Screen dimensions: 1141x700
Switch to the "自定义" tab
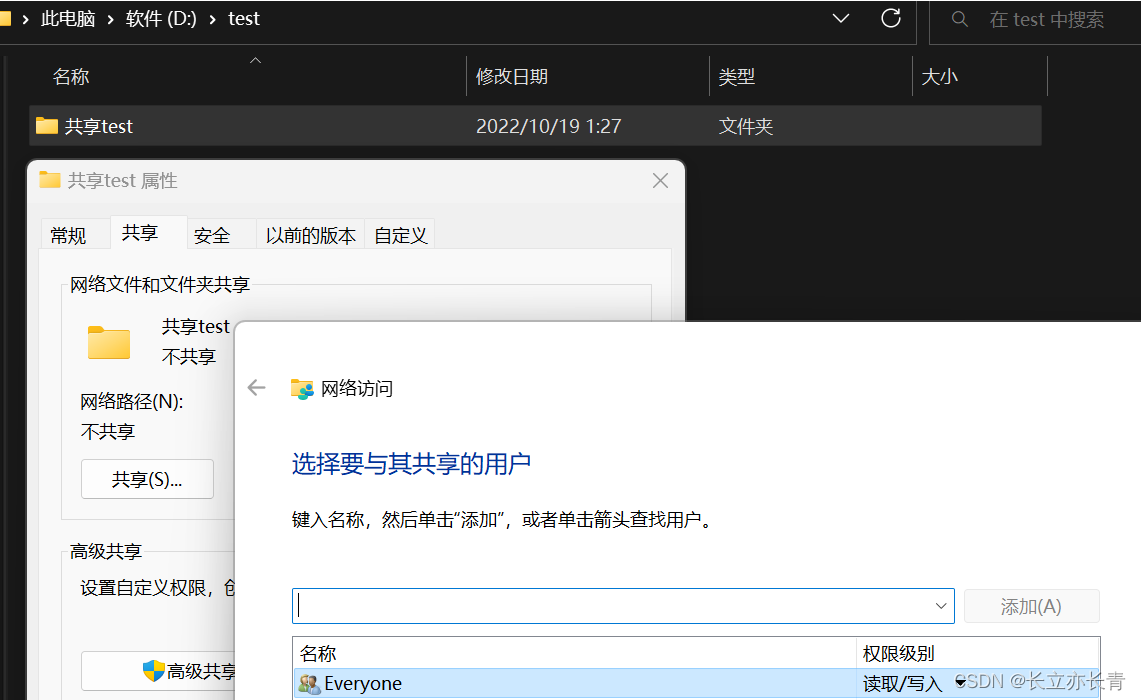(x=400, y=235)
